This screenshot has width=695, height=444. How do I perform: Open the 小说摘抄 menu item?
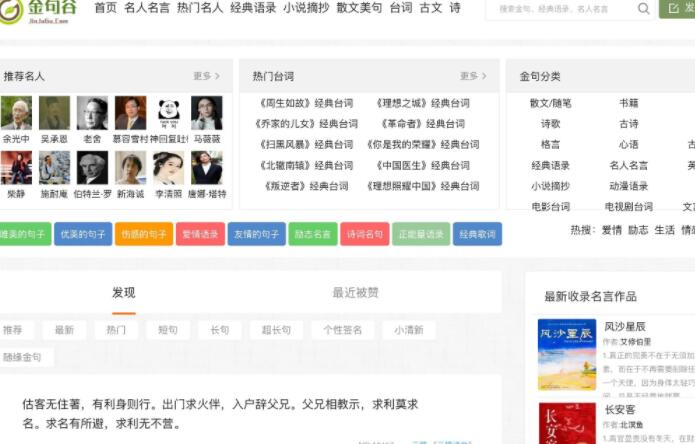click(x=306, y=8)
